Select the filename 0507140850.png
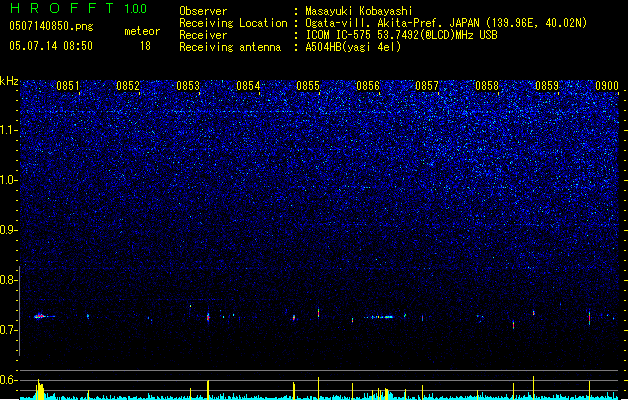 (51, 26)
